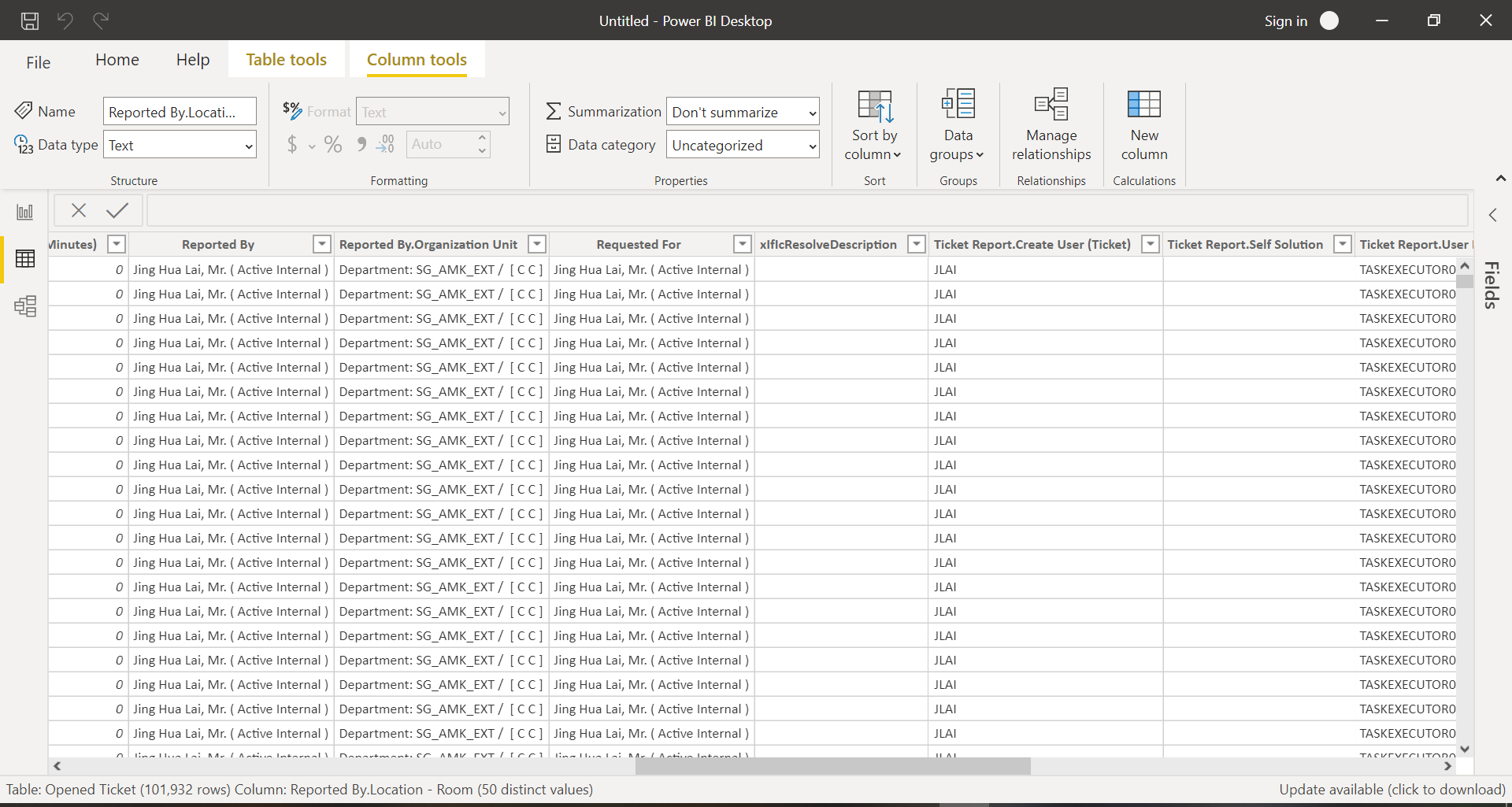
Task: Open Requested For column filter dropdown
Action: click(x=743, y=244)
